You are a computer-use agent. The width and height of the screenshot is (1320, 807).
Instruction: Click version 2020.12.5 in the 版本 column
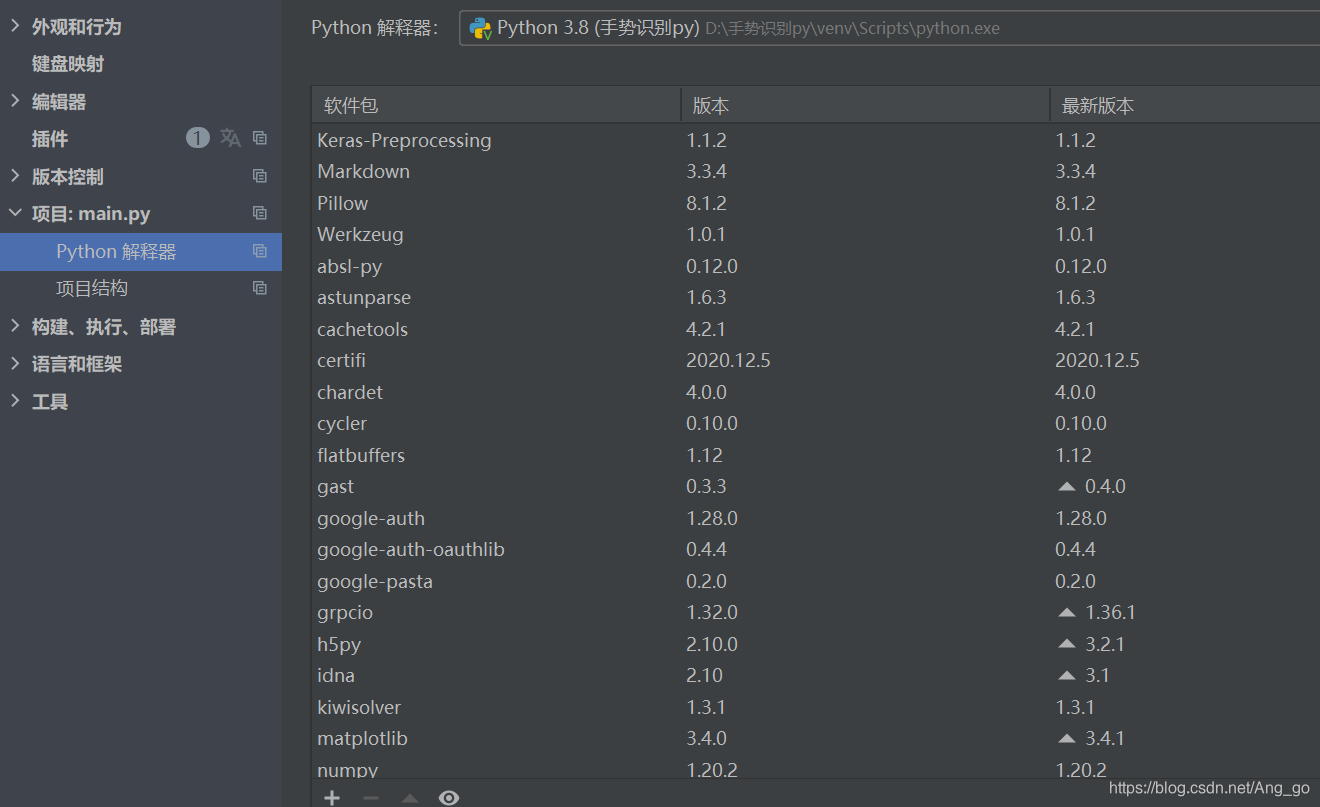pyautogui.click(x=728, y=360)
